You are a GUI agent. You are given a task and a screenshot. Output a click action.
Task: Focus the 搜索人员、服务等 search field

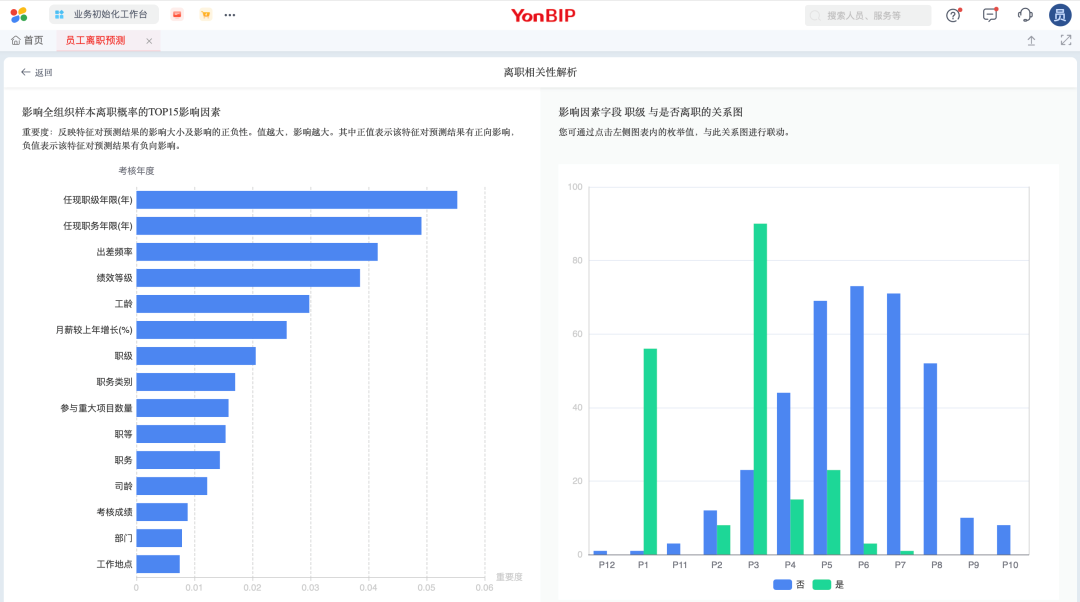(x=868, y=15)
